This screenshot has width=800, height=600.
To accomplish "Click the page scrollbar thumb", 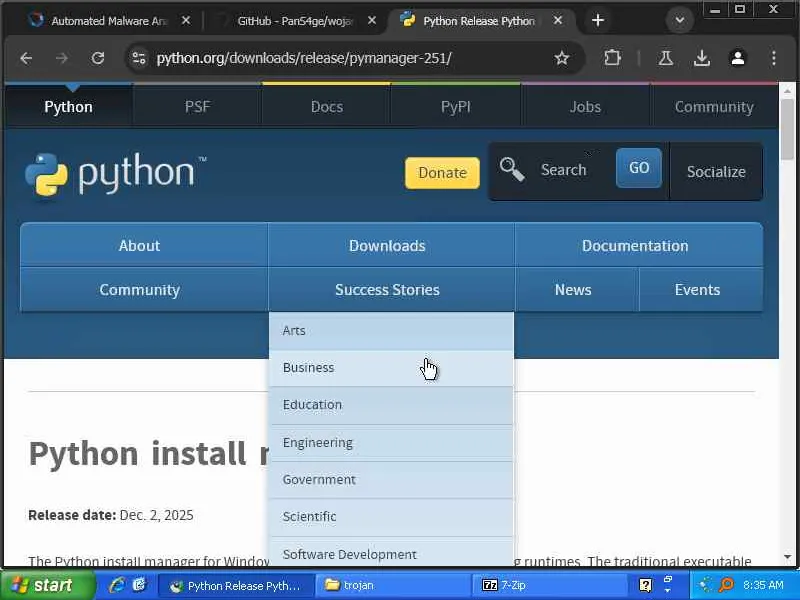I will pos(787,129).
